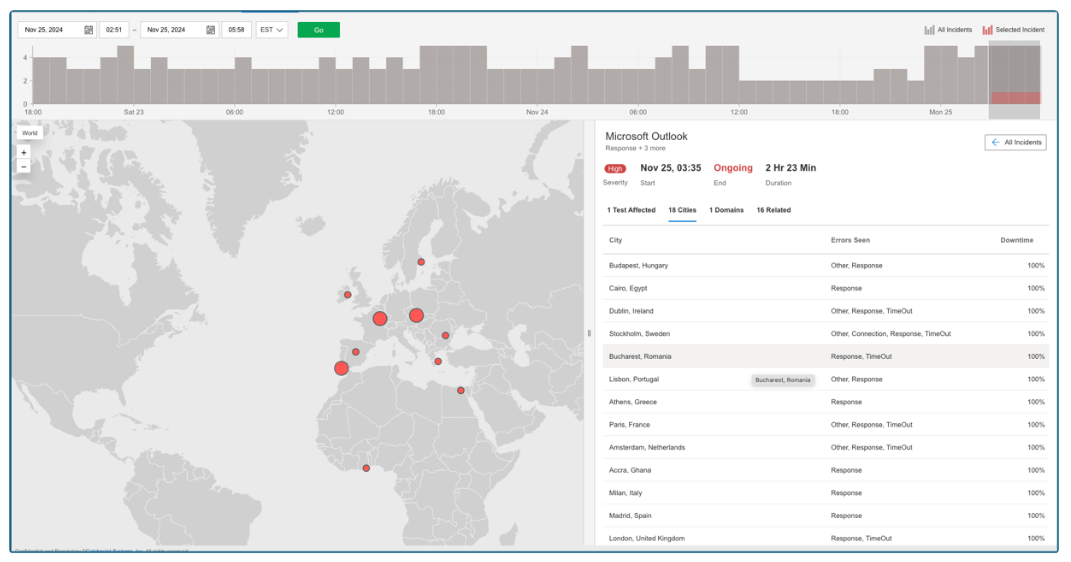
Task: Click the Bucharest marker on the map
Action: (445, 335)
